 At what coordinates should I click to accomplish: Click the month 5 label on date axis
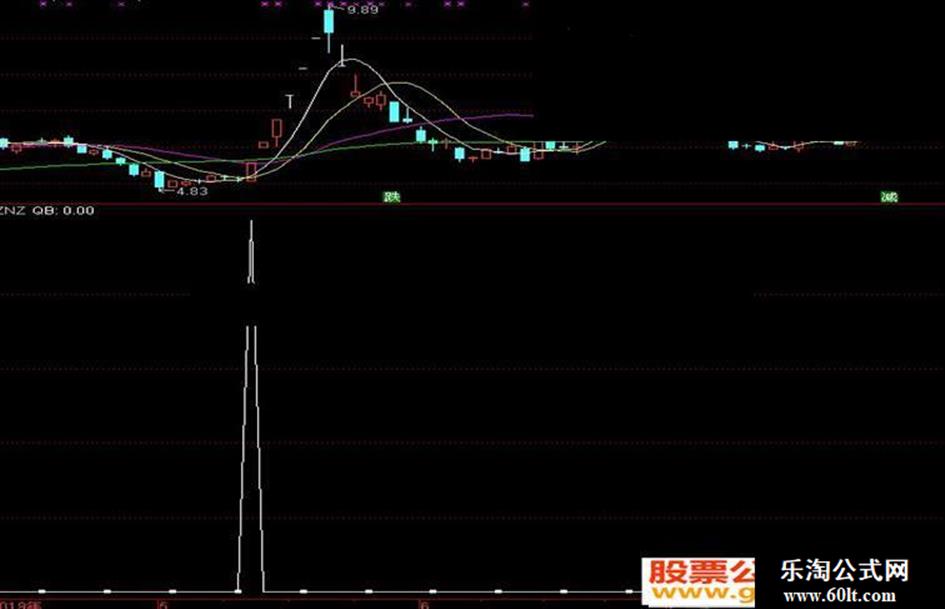click(x=162, y=604)
